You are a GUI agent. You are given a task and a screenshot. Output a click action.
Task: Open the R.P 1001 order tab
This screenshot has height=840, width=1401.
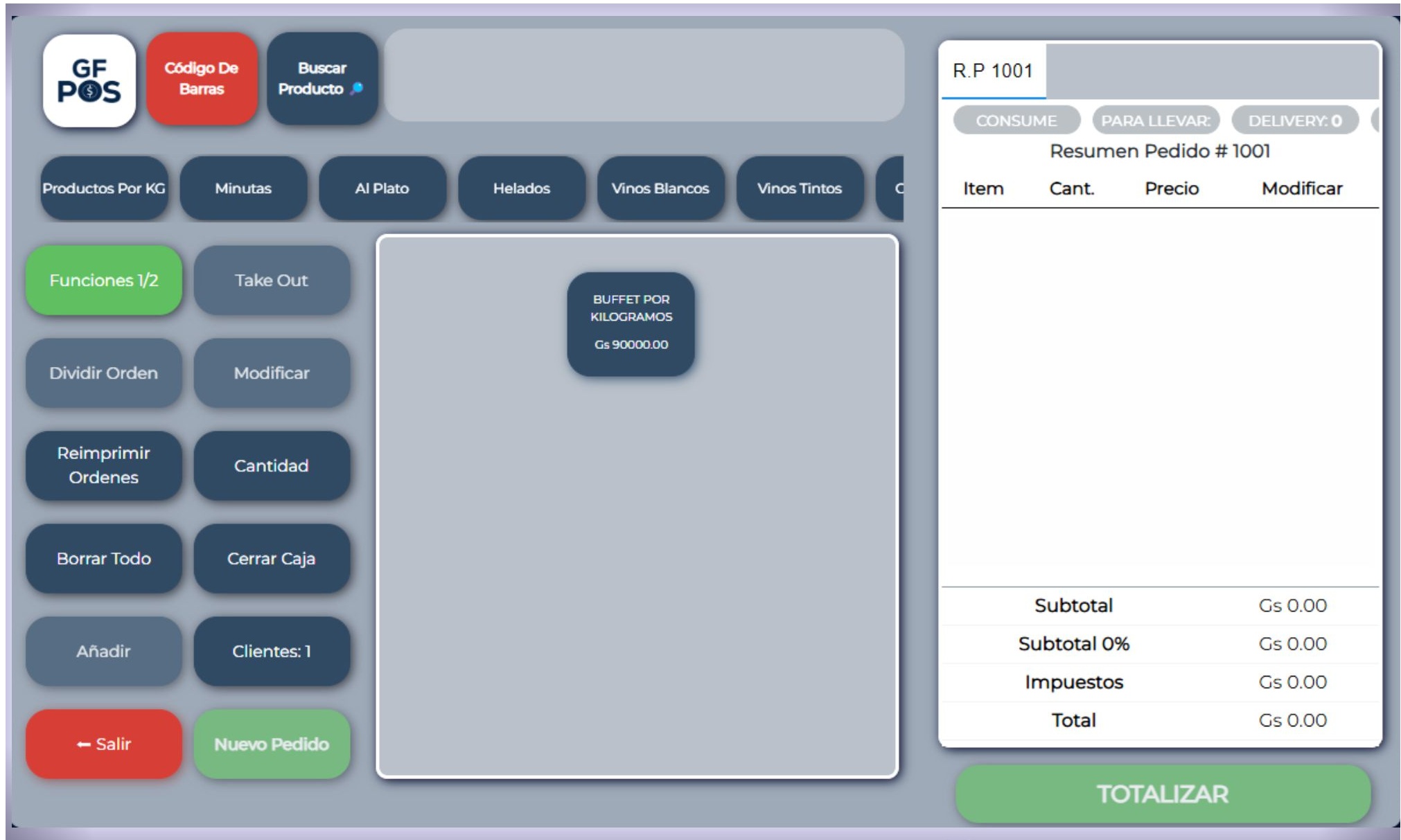[992, 71]
